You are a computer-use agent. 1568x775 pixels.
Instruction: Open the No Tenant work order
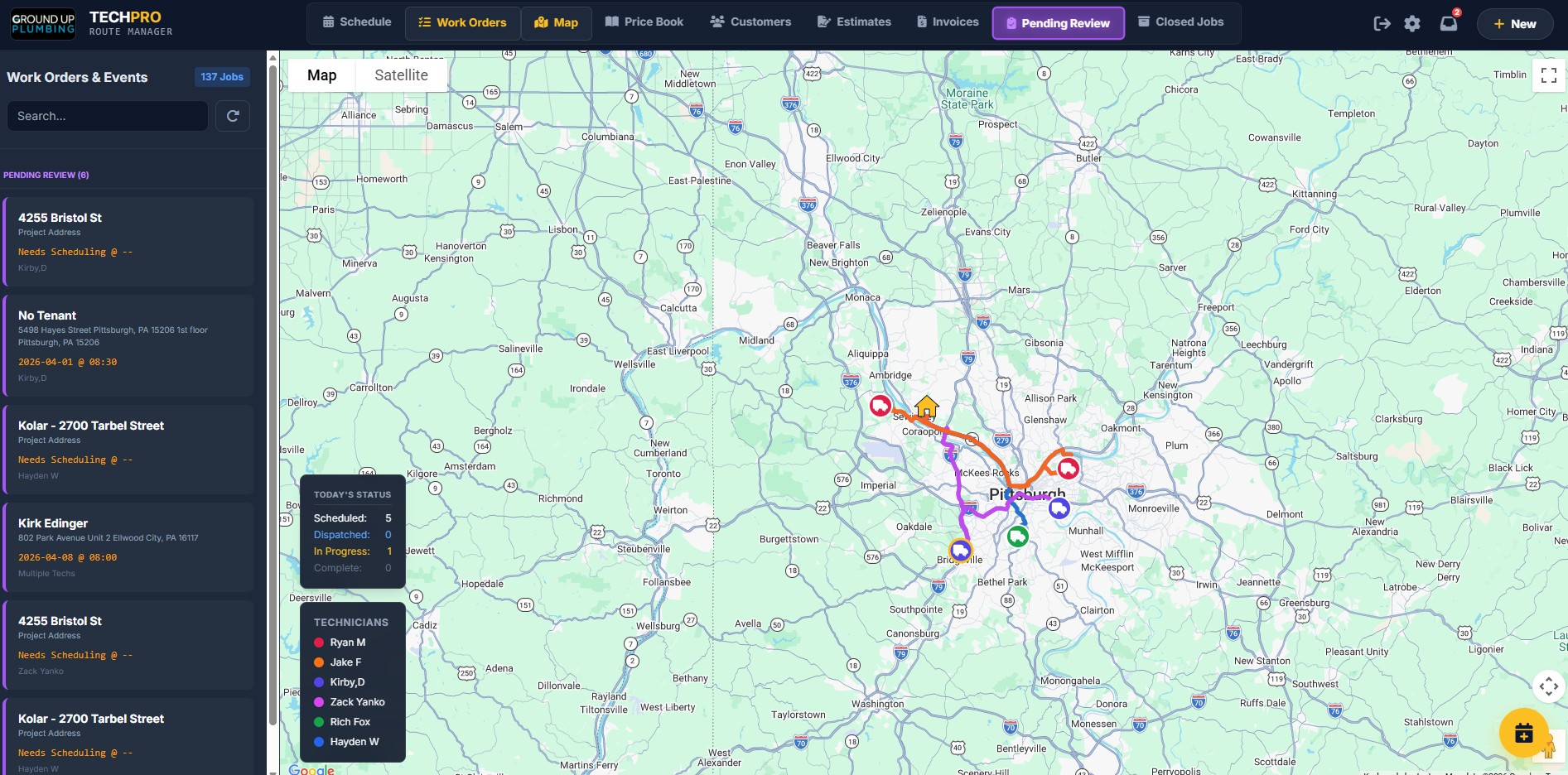[128, 345]
